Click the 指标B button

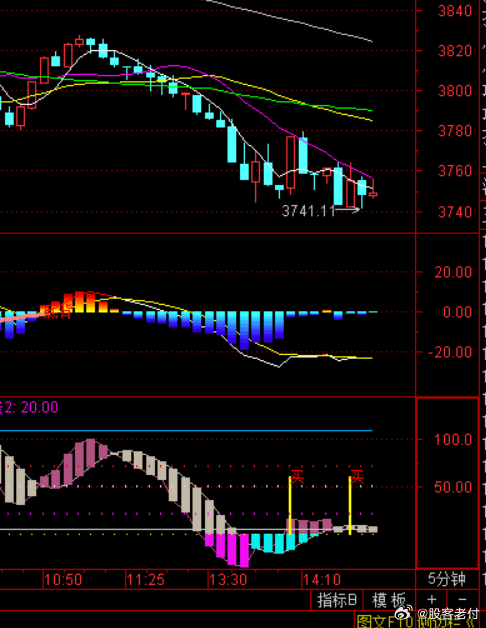tap(337, 600)
